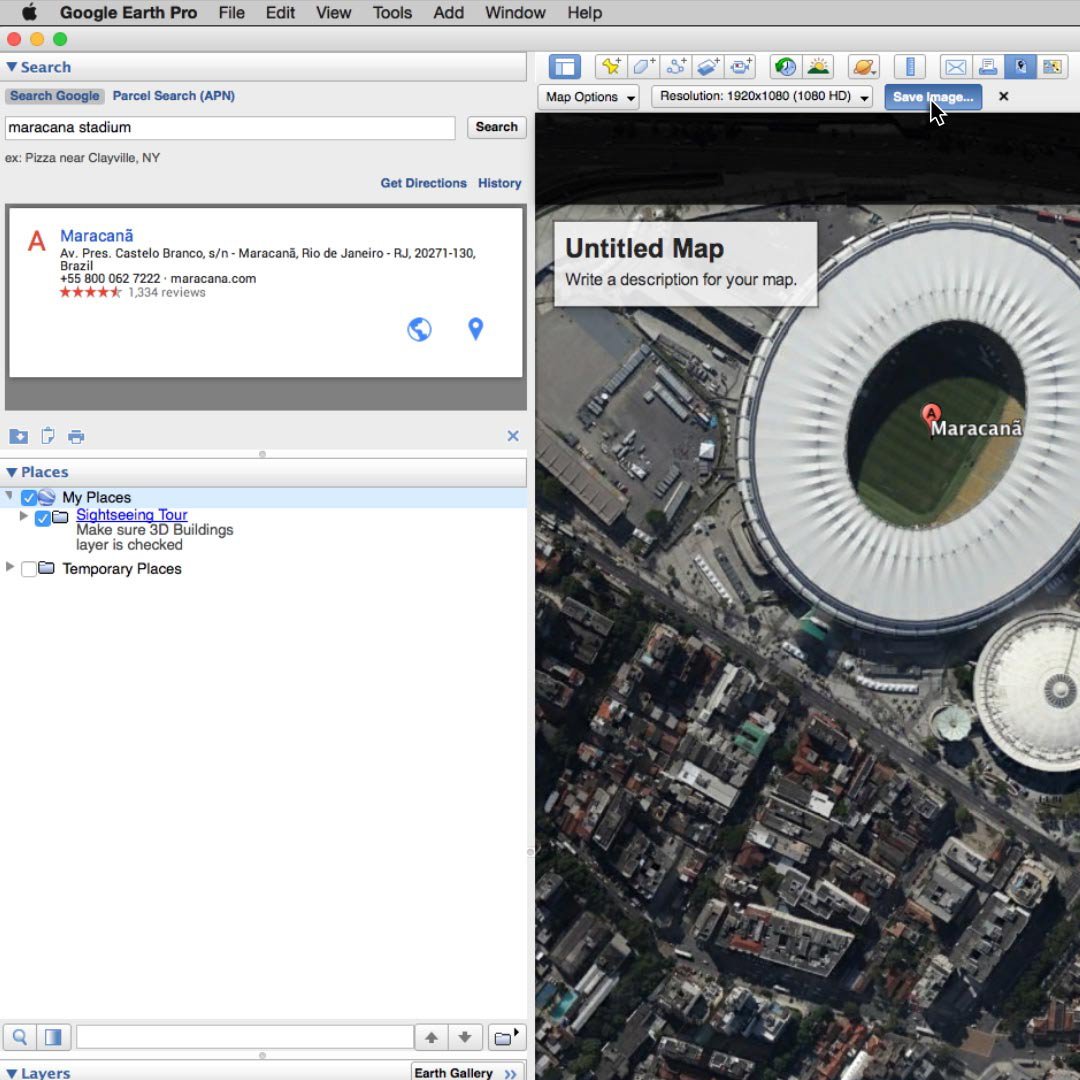The height and width of the screenshot is (1080, 1080).
Task: Email the view with the envelope icon
Action: pos(955,67)
